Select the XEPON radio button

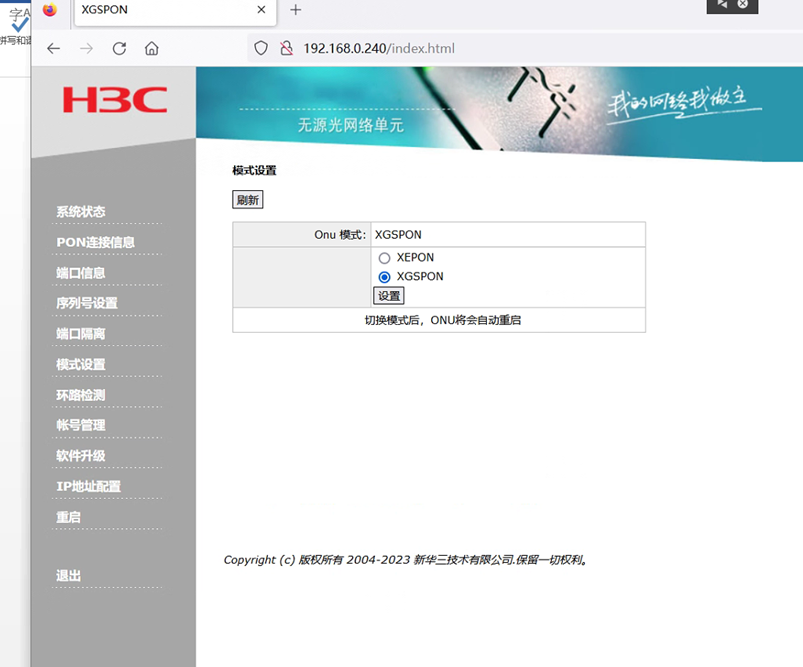384,258
